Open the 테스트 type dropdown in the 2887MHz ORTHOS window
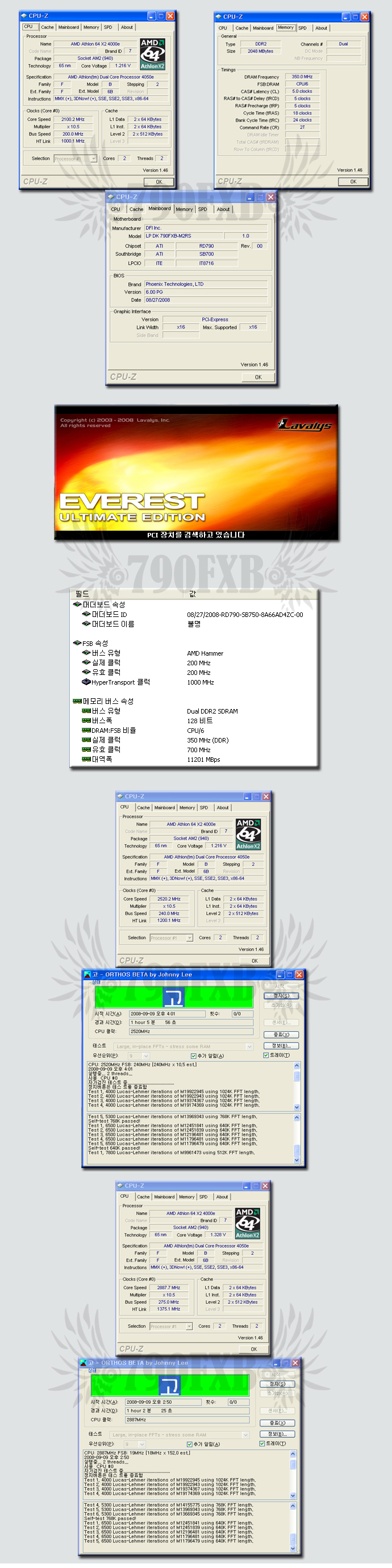 (x=246, y=1434)
